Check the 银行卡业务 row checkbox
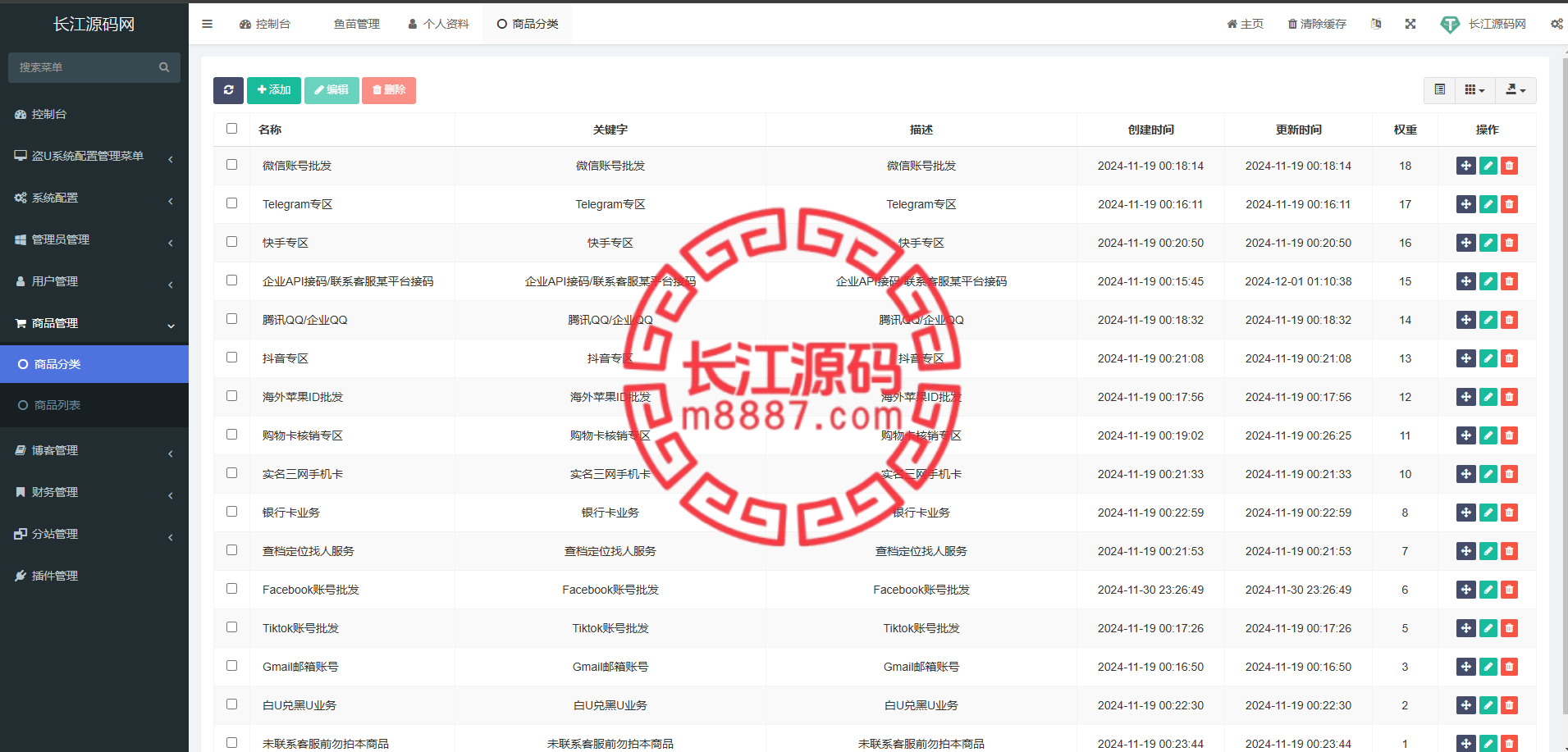 coord(231,511)
